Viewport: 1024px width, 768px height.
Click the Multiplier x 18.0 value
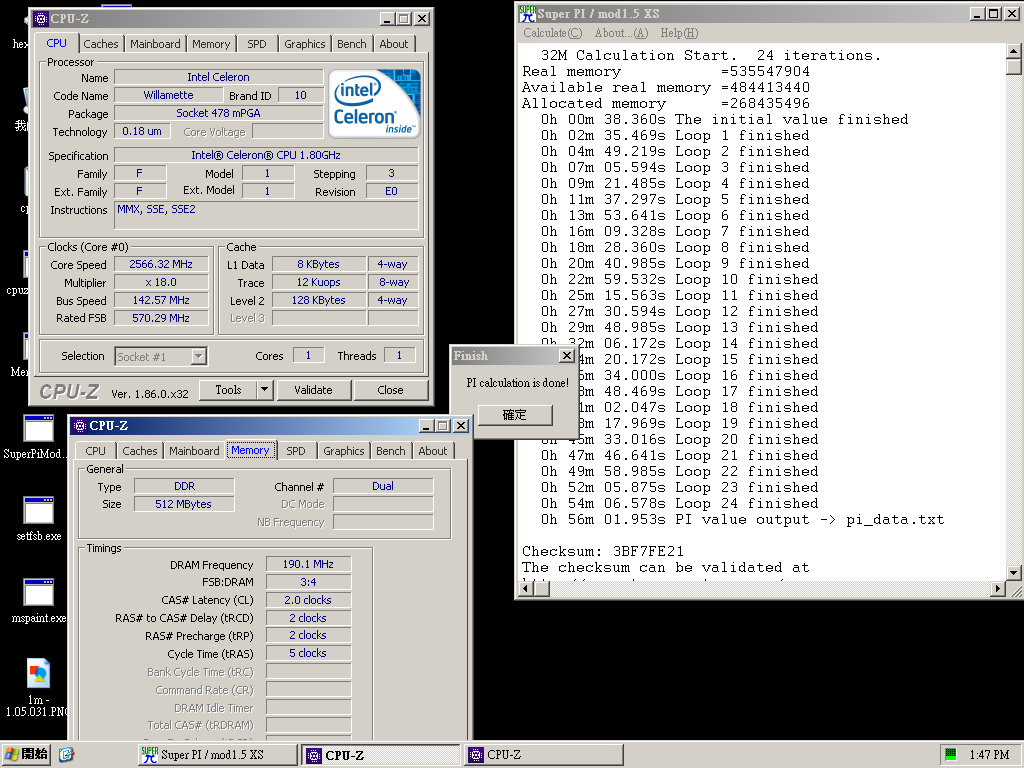tap(161, 282)
